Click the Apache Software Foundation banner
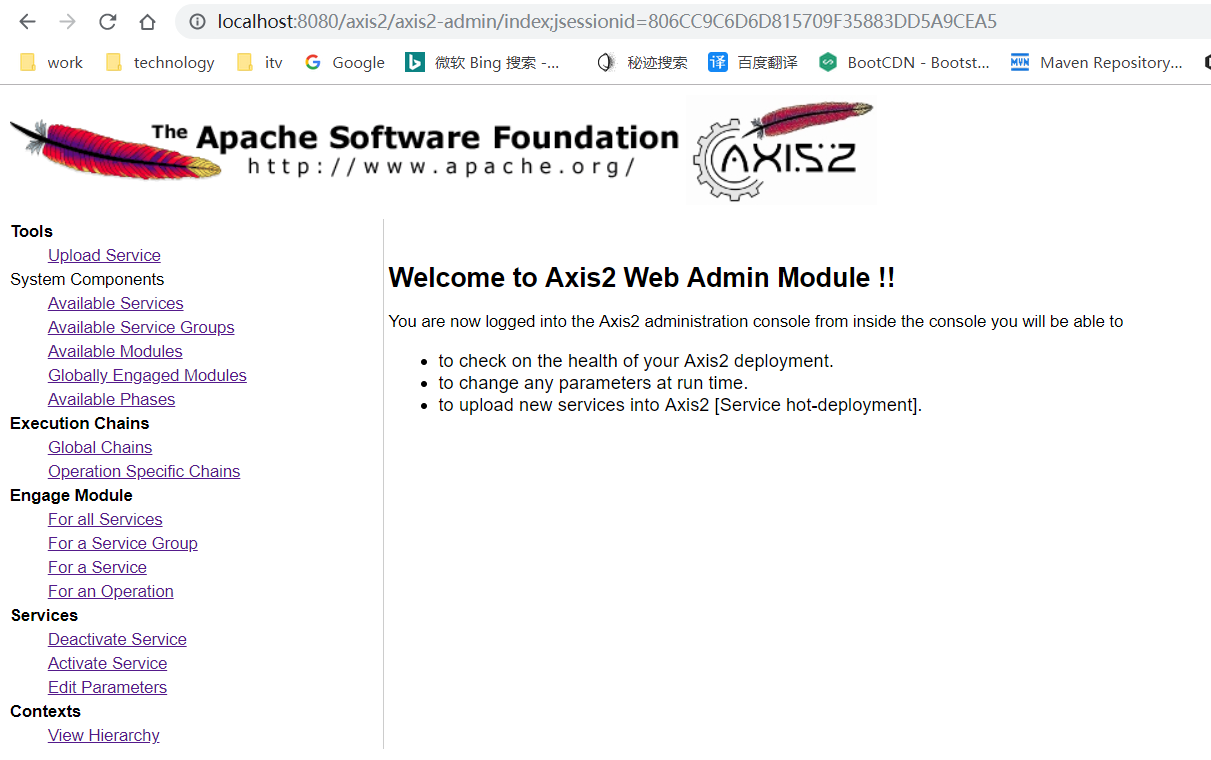 (345, 150)
